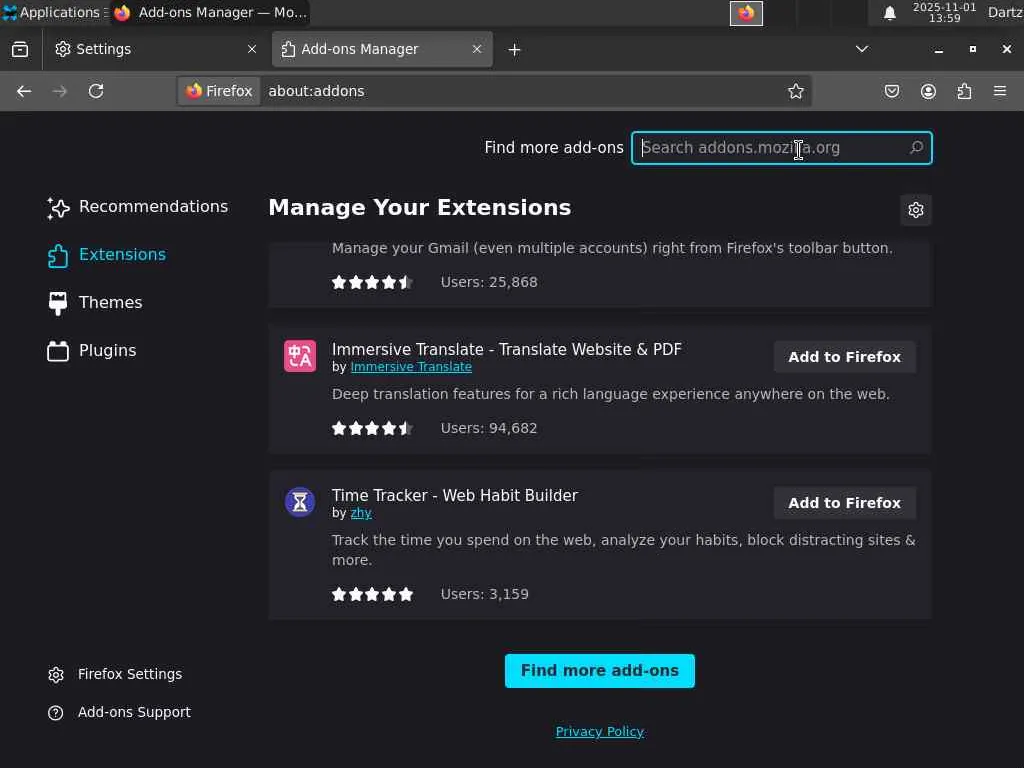
Task: Click the Immersive Translate extension icon
Action: (300, 356)
